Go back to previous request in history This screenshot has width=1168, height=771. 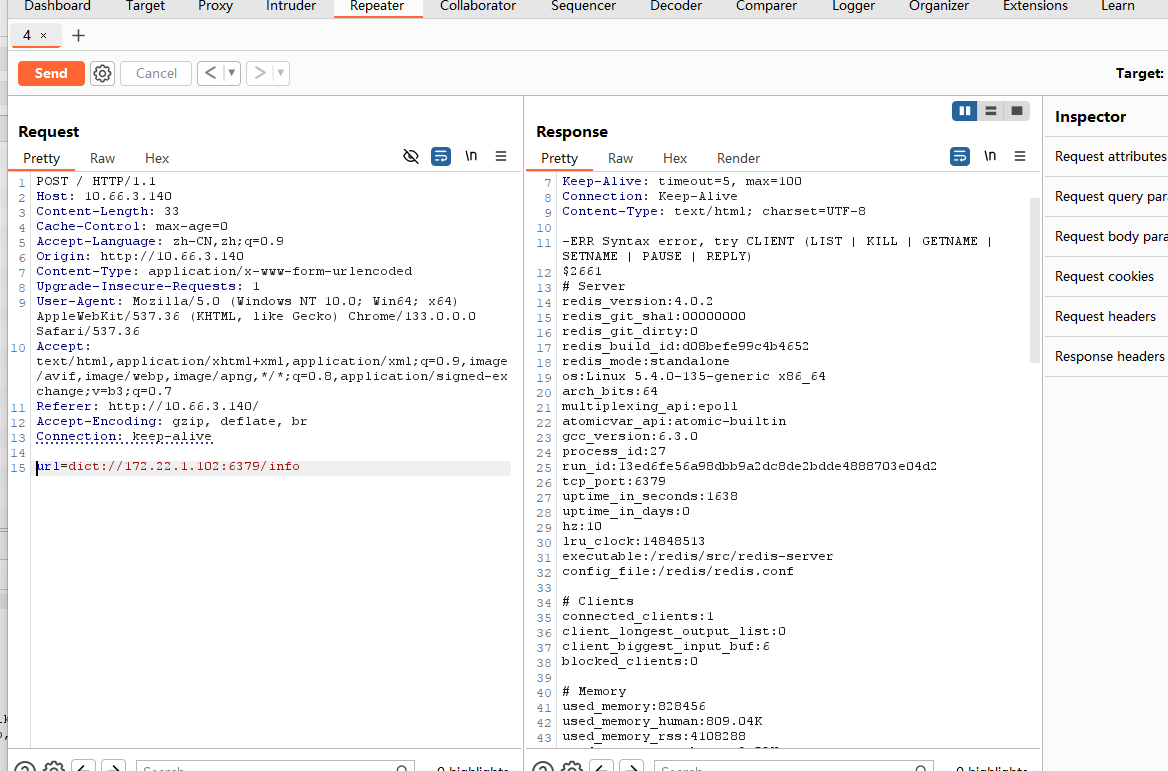point(210,73)
